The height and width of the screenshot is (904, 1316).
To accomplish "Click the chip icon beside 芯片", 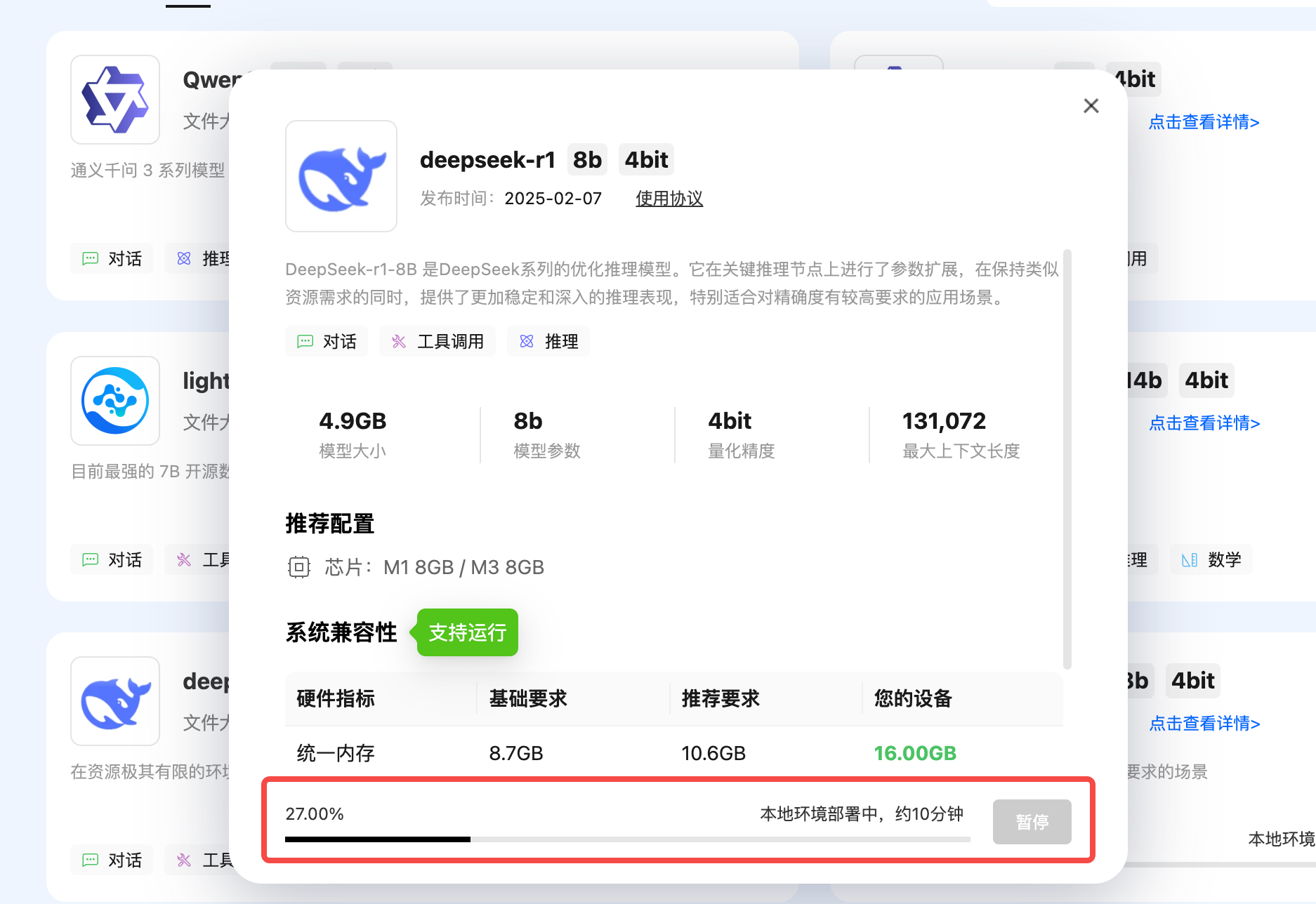I will 299,567.
